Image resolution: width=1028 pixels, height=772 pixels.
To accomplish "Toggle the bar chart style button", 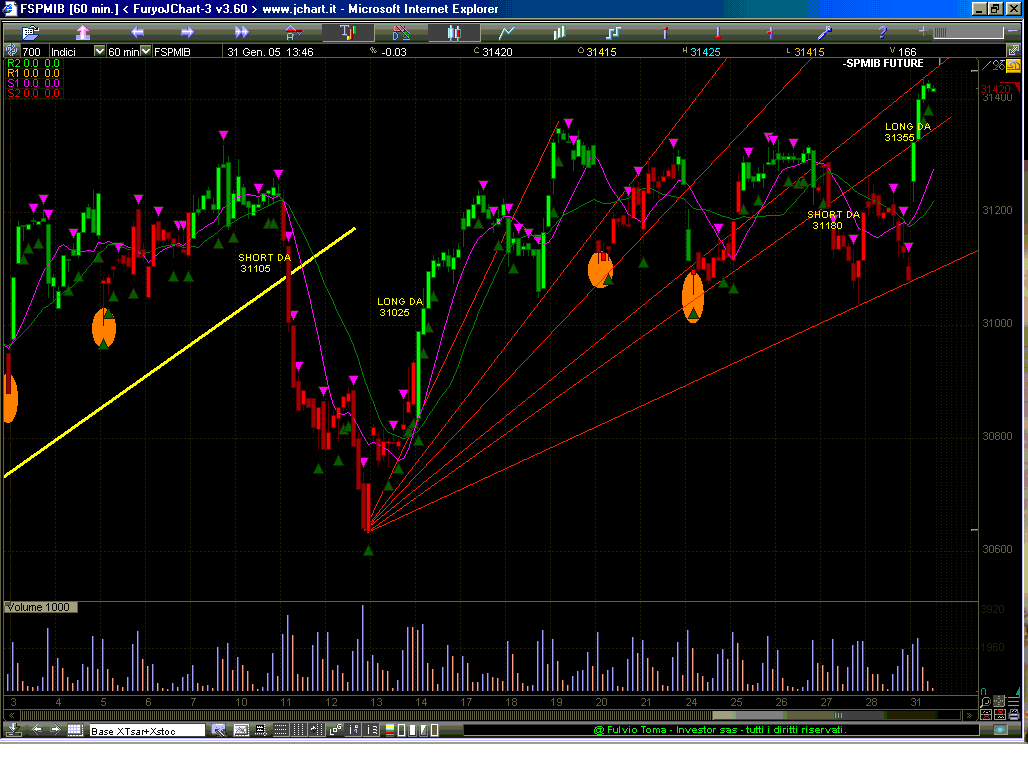I will coord(347,33).
